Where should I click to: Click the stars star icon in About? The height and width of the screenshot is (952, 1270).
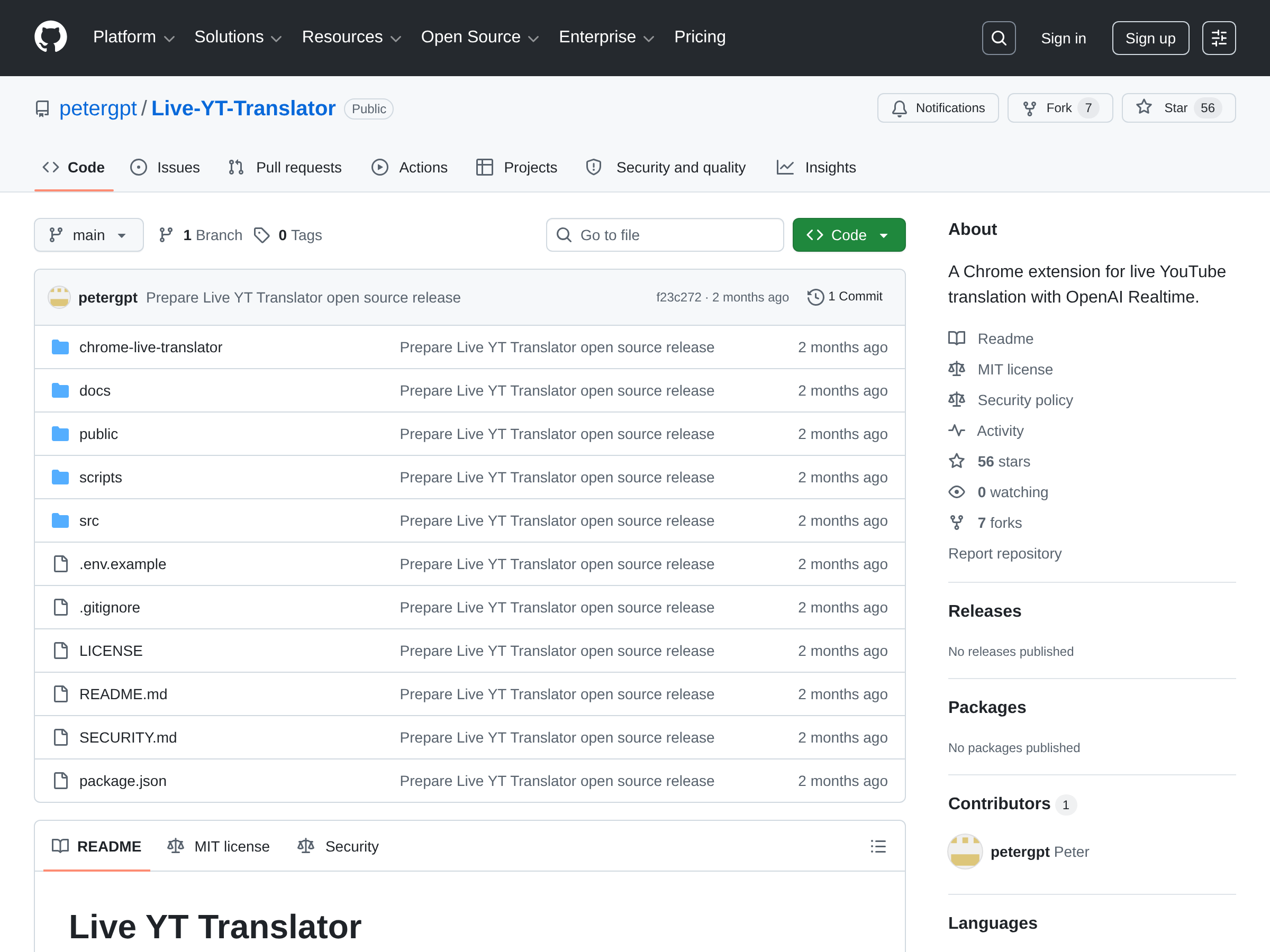[957, 461]
